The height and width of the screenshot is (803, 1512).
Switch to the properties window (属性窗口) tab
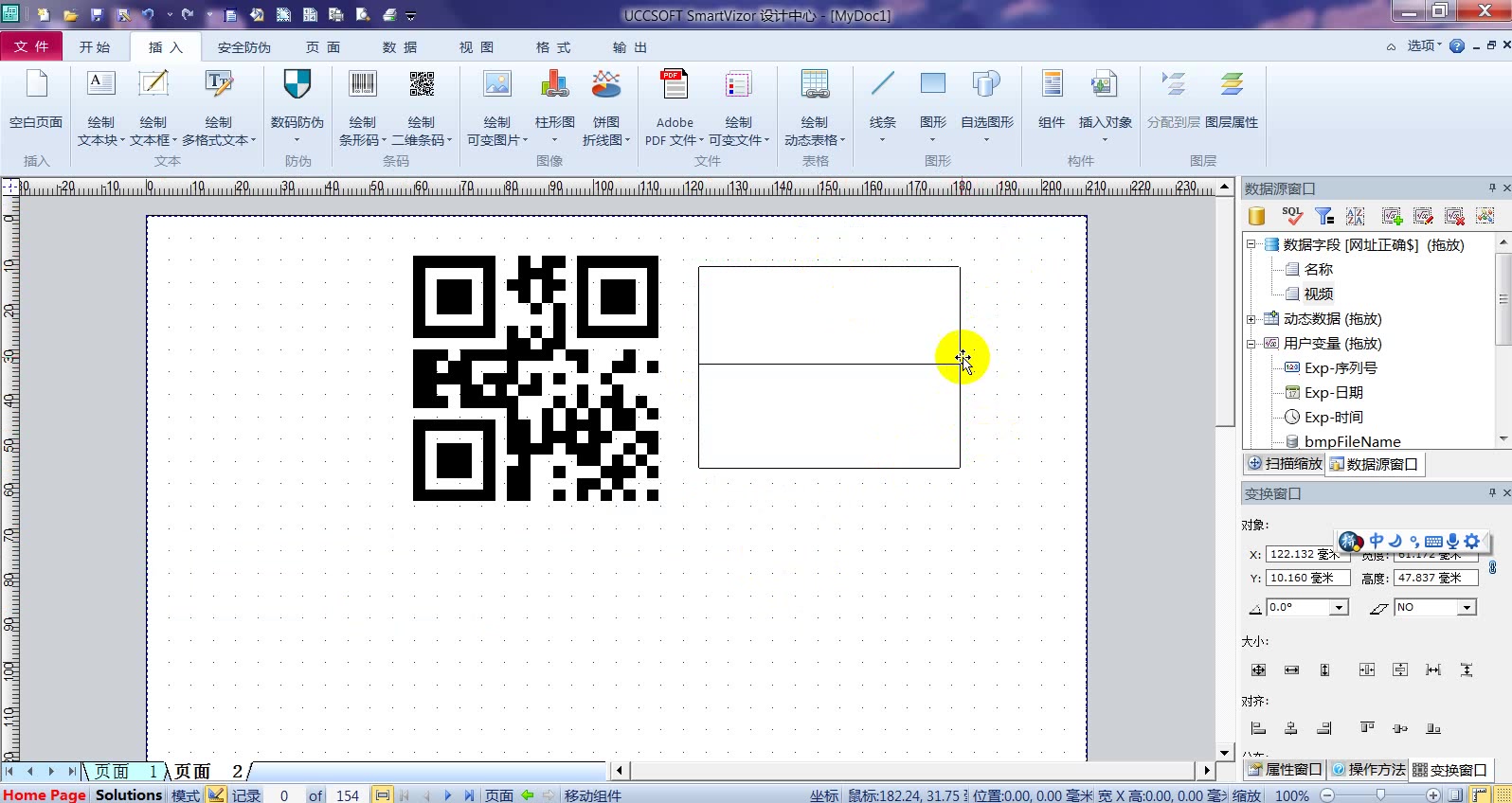point(1286,770)
